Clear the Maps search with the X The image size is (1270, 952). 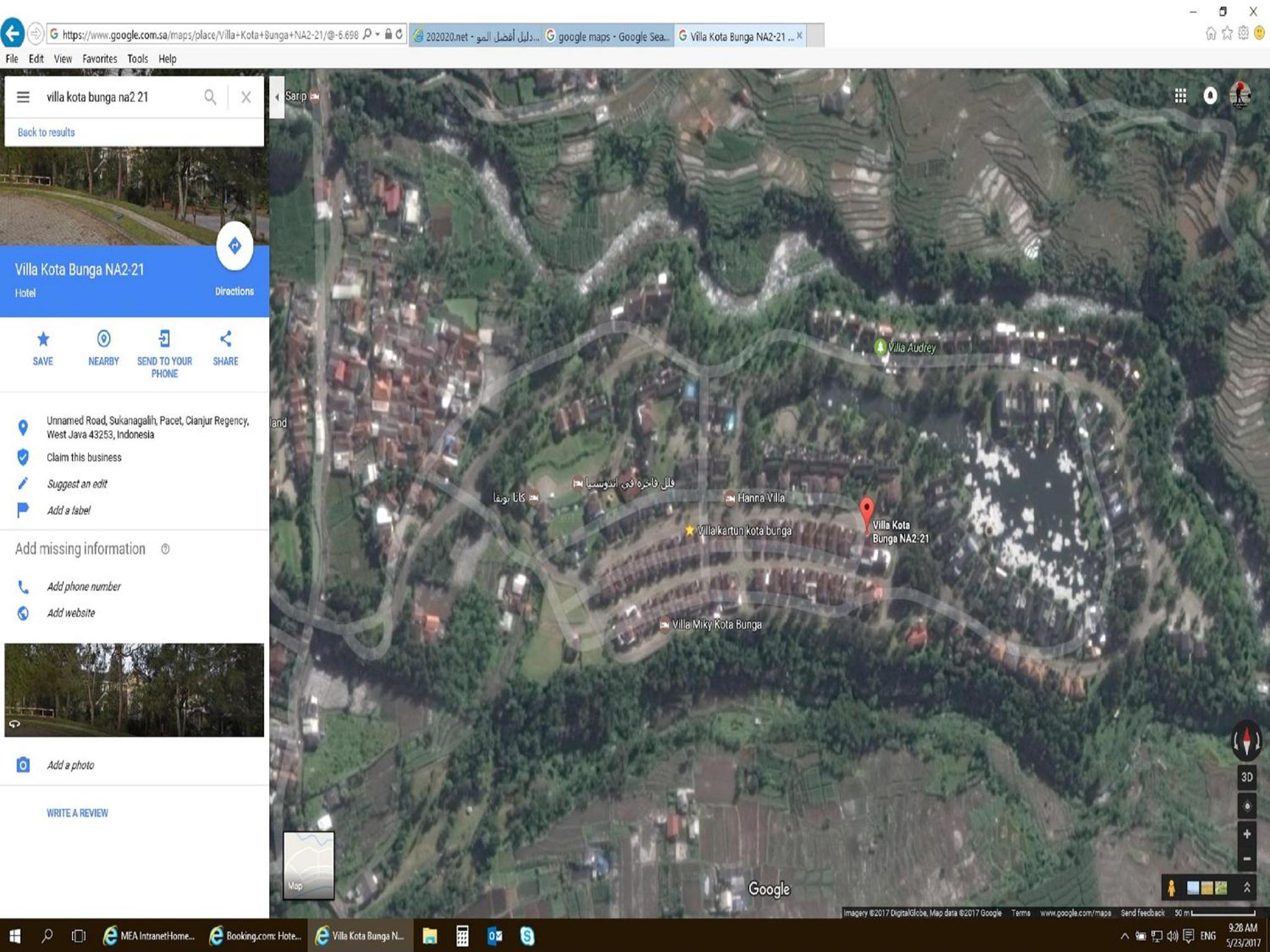click(246, 97)
